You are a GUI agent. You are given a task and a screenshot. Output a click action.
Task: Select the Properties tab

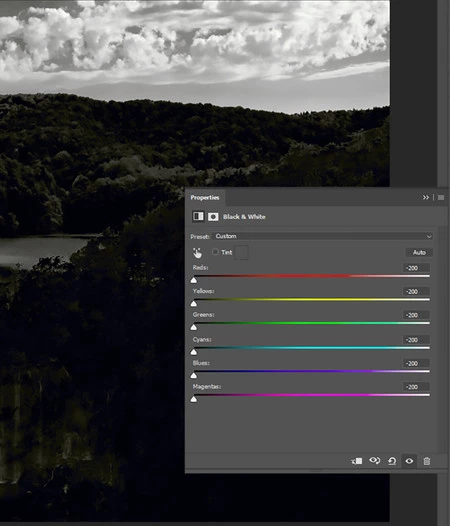205,198
